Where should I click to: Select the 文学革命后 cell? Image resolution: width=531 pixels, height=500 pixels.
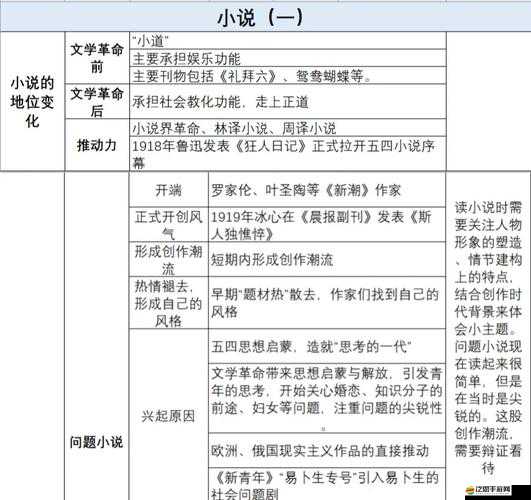coord(97,101)
